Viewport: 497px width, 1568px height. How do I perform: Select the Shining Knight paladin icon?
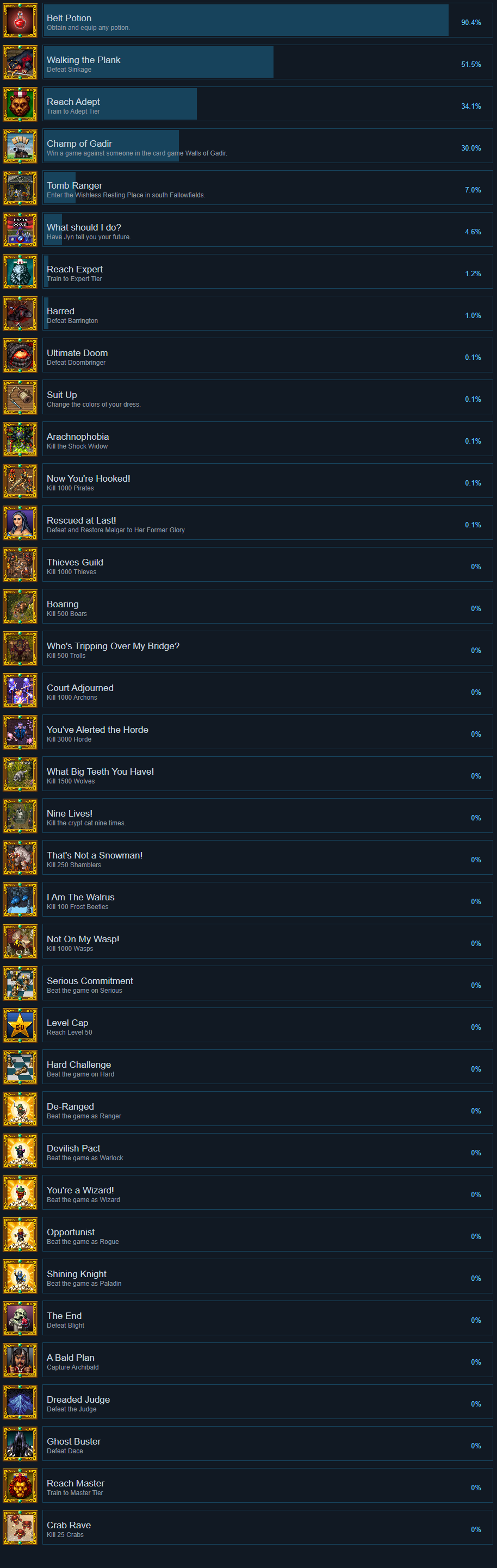tap(20, 1277)
